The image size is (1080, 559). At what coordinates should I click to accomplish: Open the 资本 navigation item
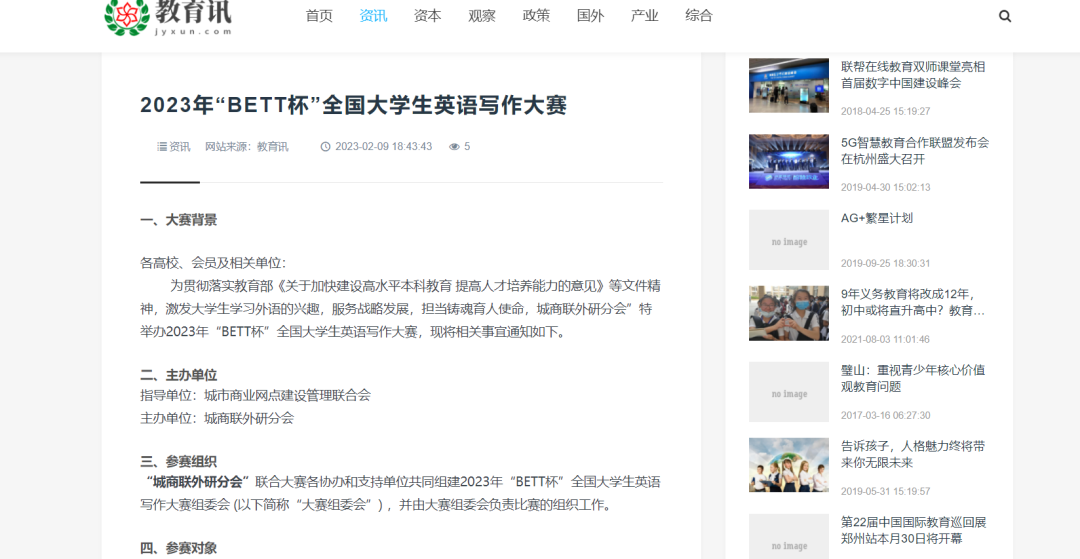coord(428,16)
